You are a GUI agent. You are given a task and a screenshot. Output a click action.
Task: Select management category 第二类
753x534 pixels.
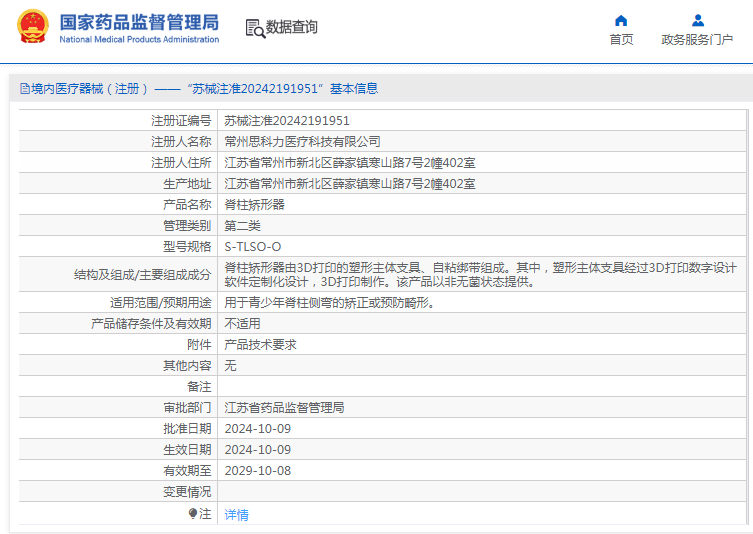coord(242,226)
